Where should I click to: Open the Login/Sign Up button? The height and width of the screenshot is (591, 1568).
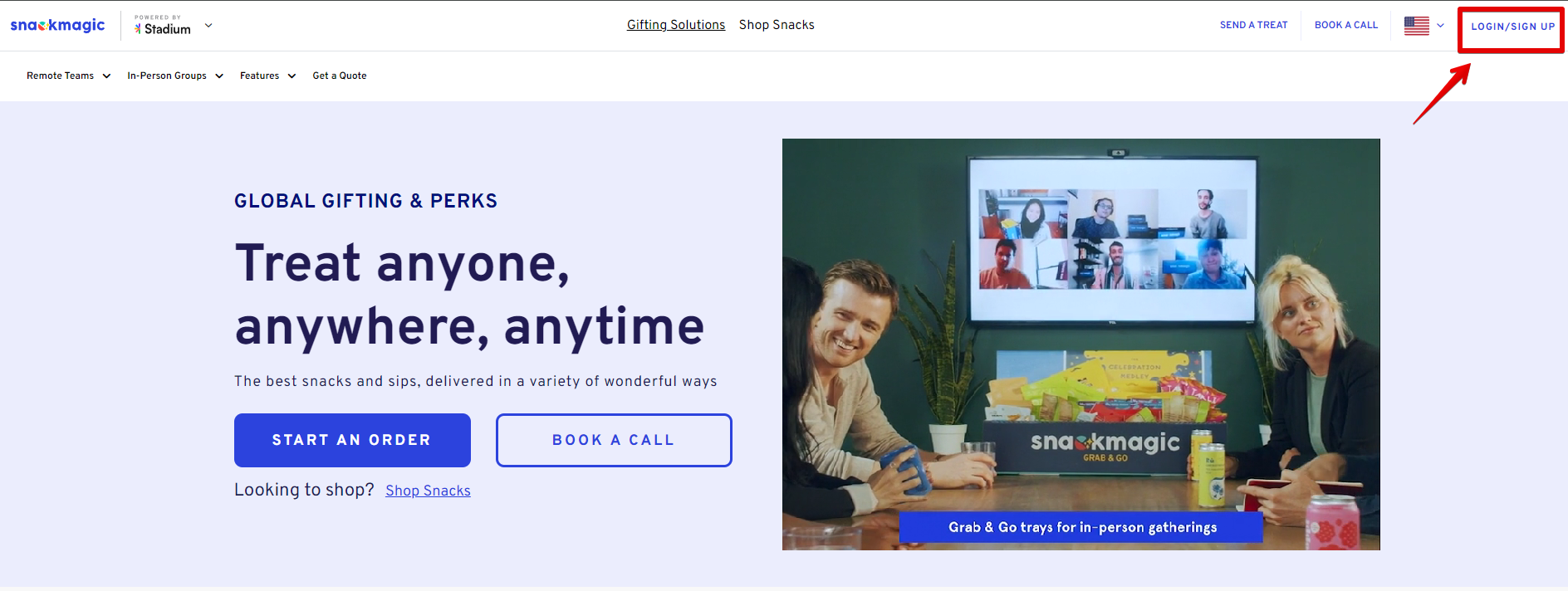(1513, 27)
